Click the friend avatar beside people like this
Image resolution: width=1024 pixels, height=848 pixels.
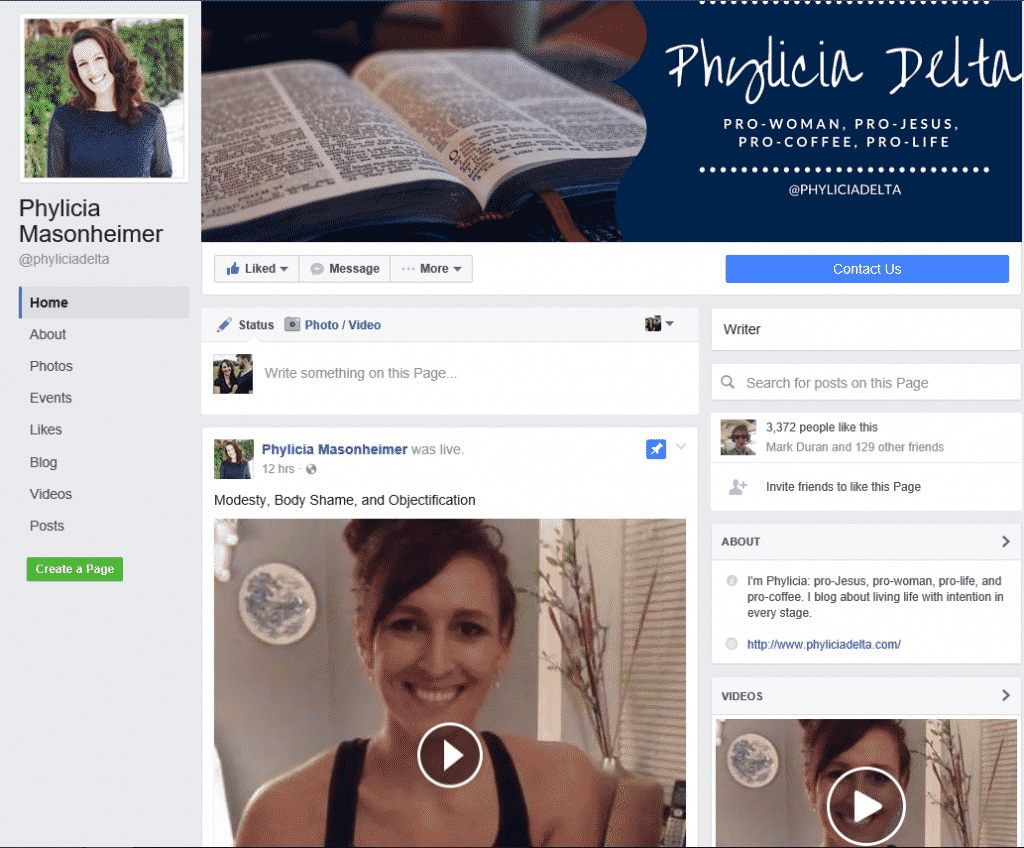pyautogui.click(x=738, y=437)
